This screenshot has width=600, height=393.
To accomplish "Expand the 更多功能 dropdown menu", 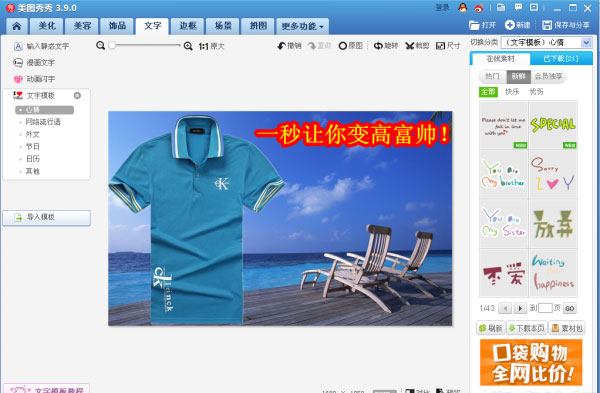I will point(302,26).
